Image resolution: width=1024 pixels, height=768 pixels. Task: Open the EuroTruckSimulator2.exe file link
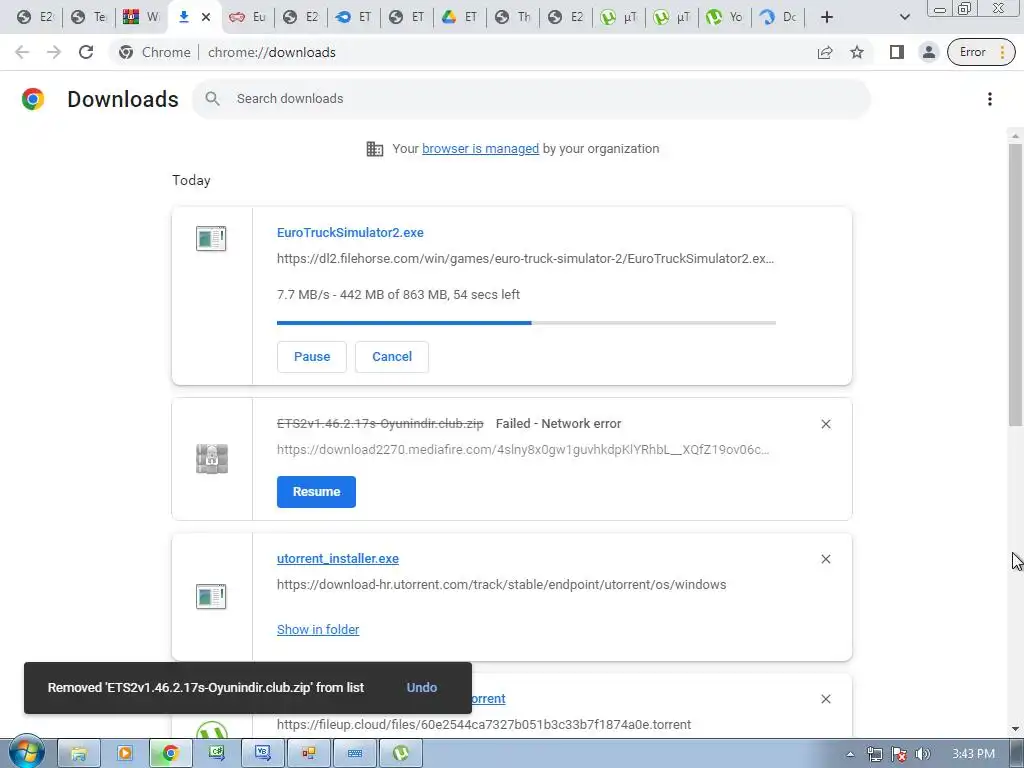[350, 232]
